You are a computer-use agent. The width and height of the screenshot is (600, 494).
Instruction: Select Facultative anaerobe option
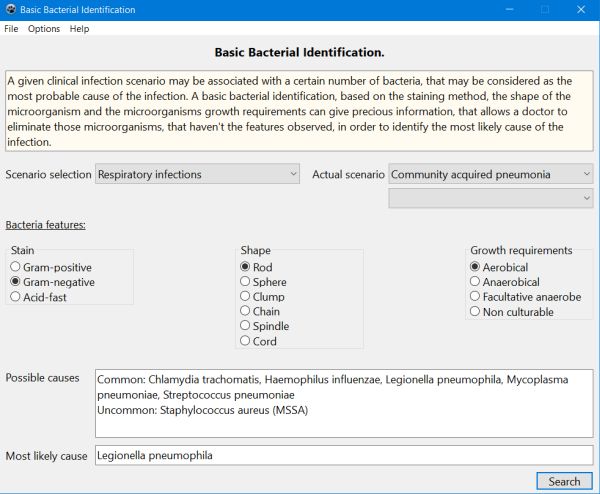tap(525, 297)
